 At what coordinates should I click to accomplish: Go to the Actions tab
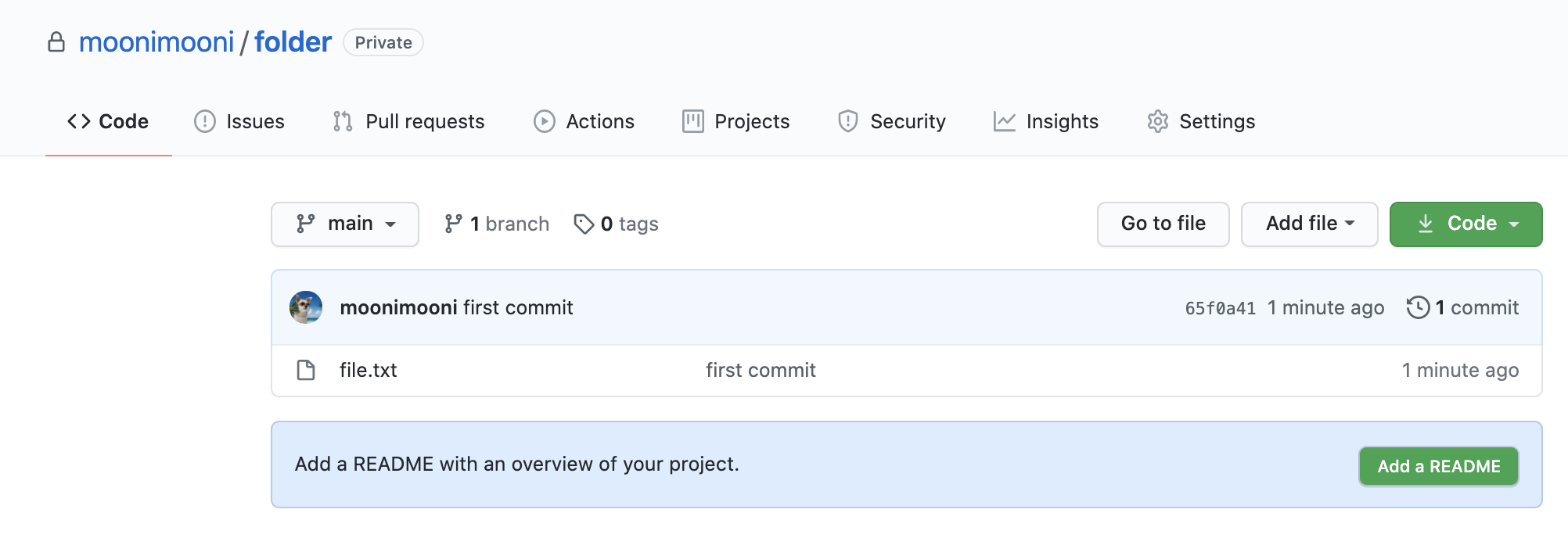[584, 121]
